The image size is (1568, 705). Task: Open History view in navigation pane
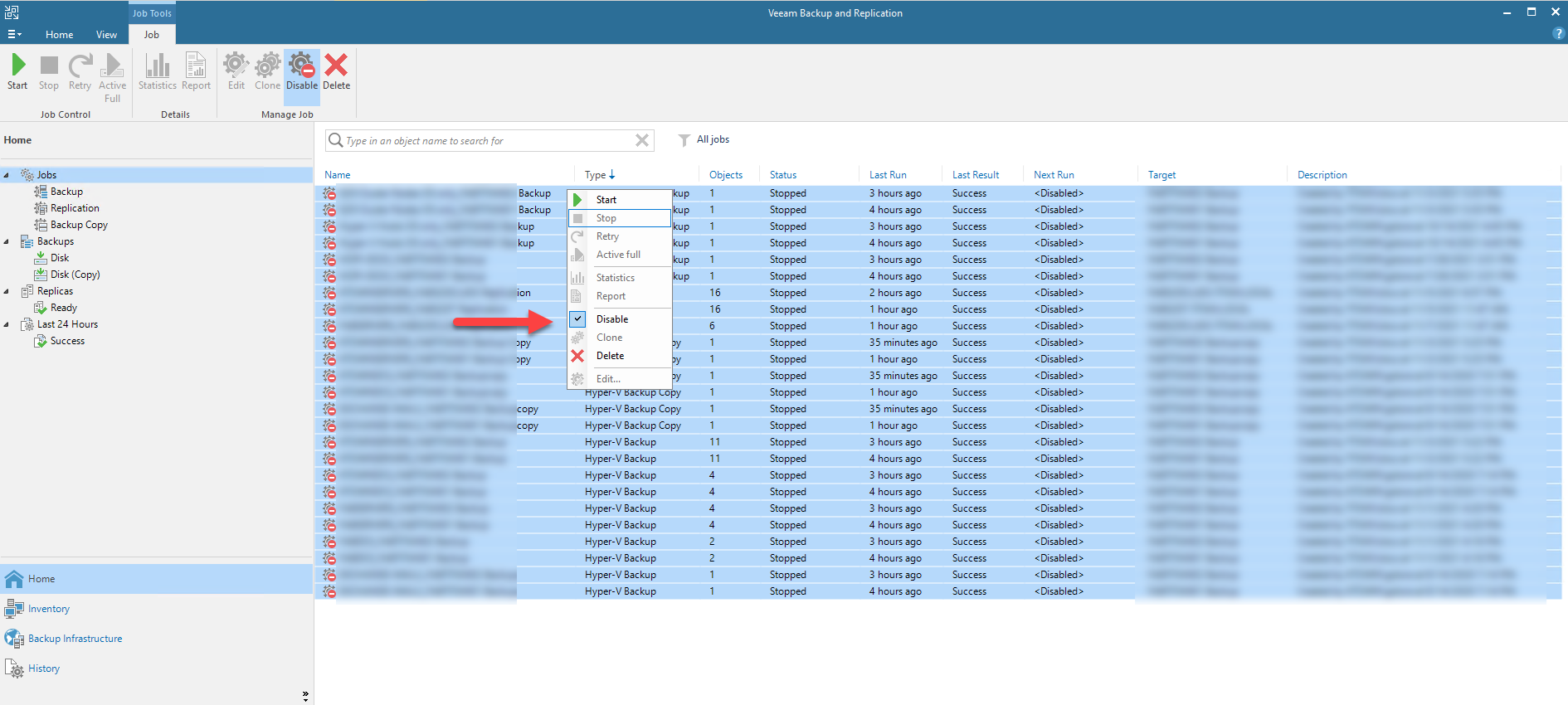click(x=157, y=669)
